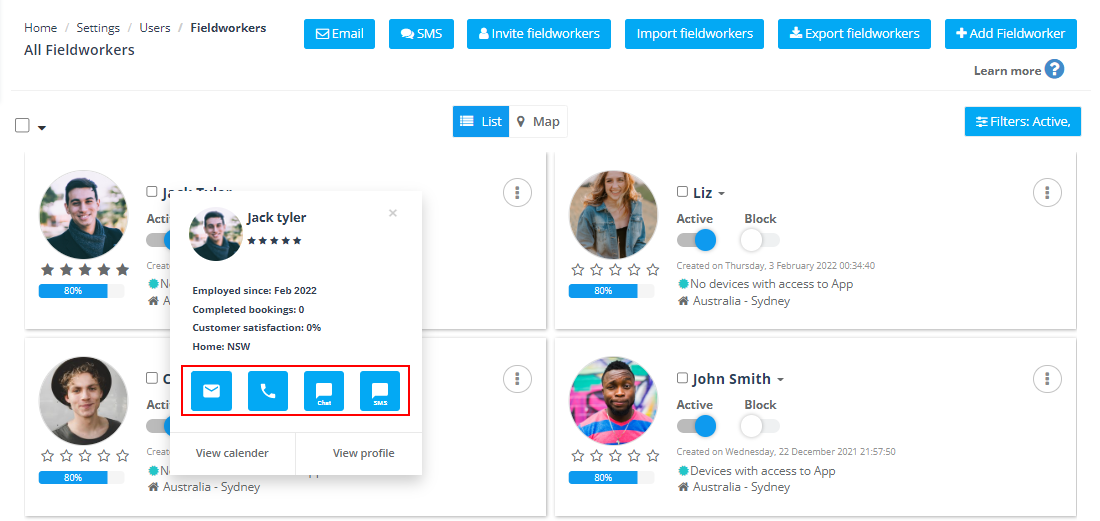Open the Filters: Active dropdown
The width and height of the screenshot is (1100, 521).
[1022, 121]
